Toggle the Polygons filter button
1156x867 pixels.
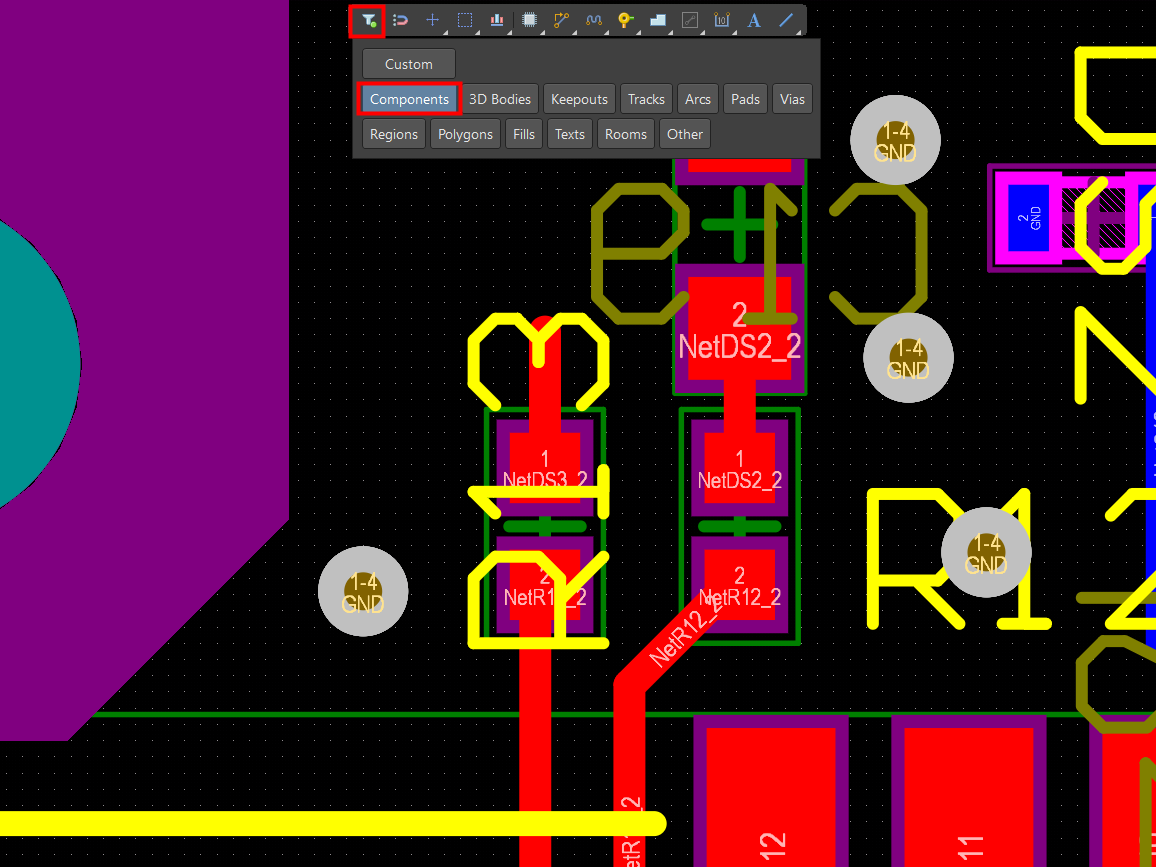point(465,134)
